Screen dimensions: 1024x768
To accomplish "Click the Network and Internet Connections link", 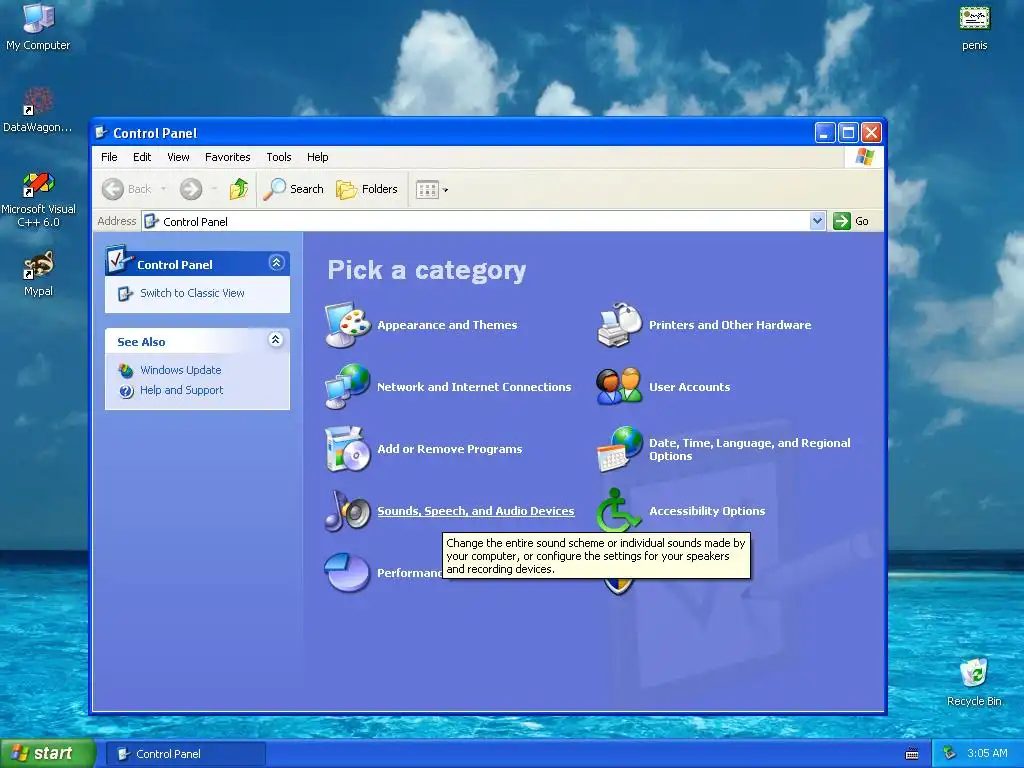I will coord(474,387).
